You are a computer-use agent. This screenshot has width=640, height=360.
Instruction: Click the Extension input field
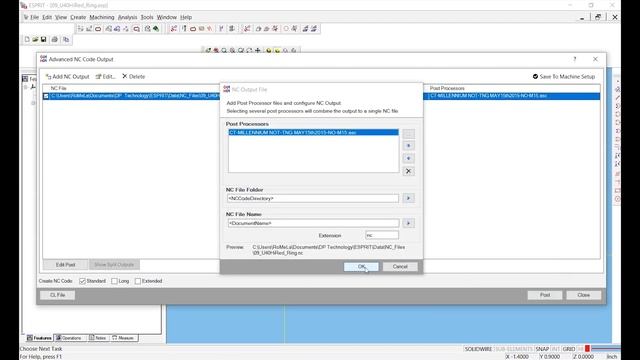pyautogui.click(x=382, y=236)
